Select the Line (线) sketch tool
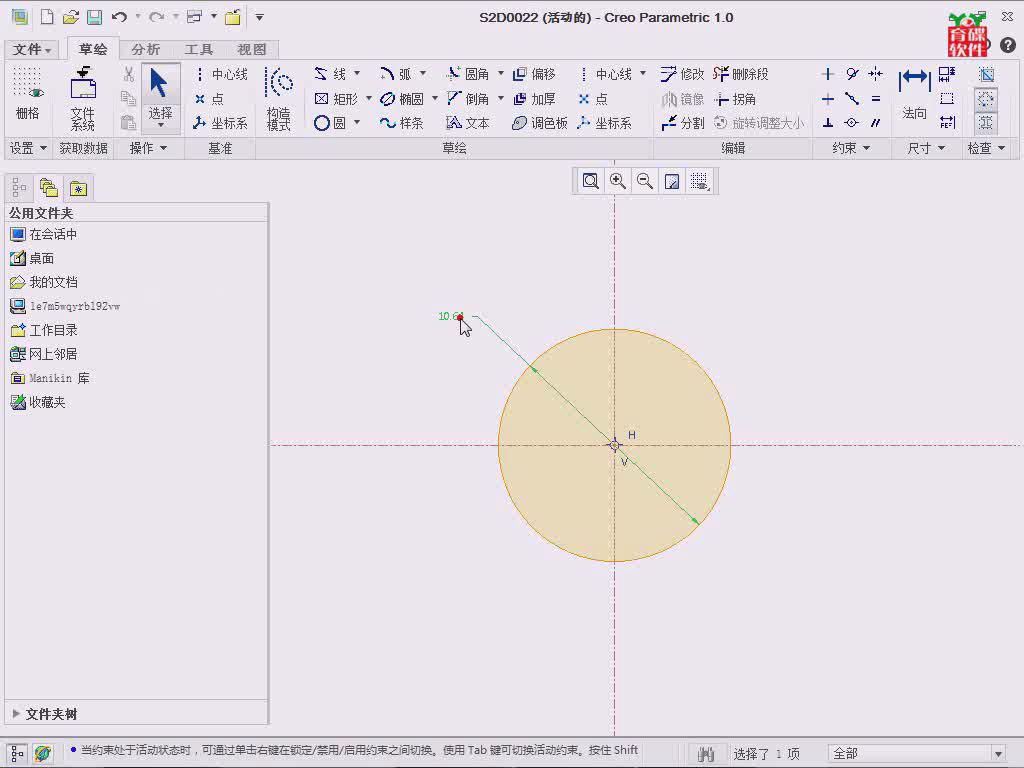The image size is (1024, 768). (330, 74)
